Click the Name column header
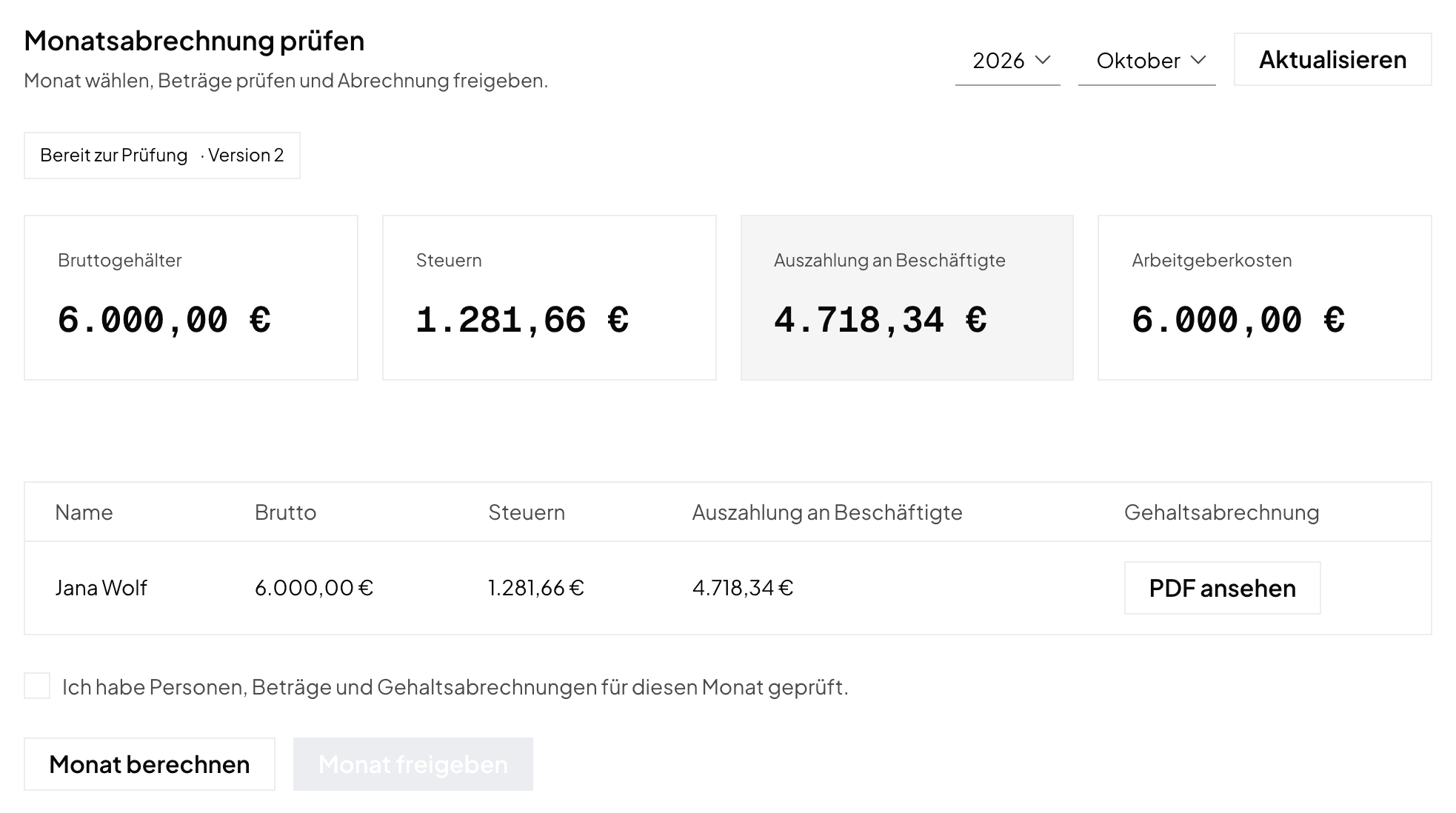The height and width of the screenshot is (813, 1456). coord(84,512)
